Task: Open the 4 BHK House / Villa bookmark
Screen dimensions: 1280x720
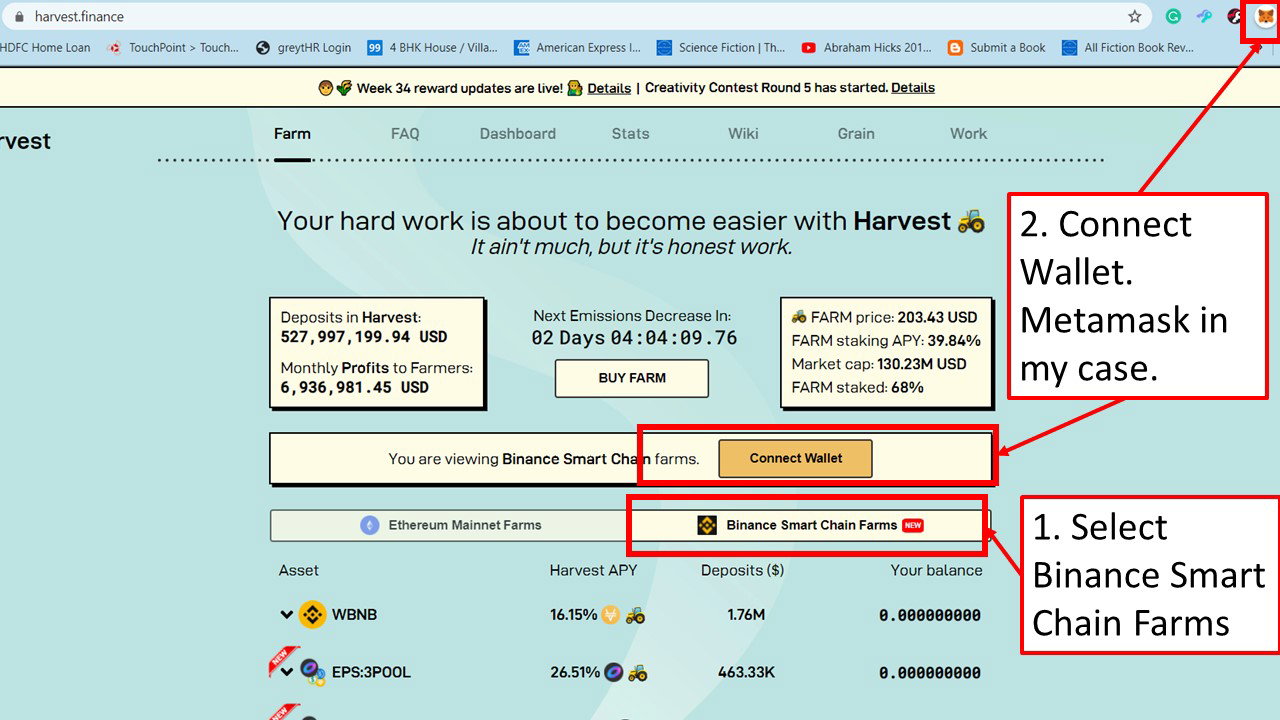Action: [x=432, y=47]
